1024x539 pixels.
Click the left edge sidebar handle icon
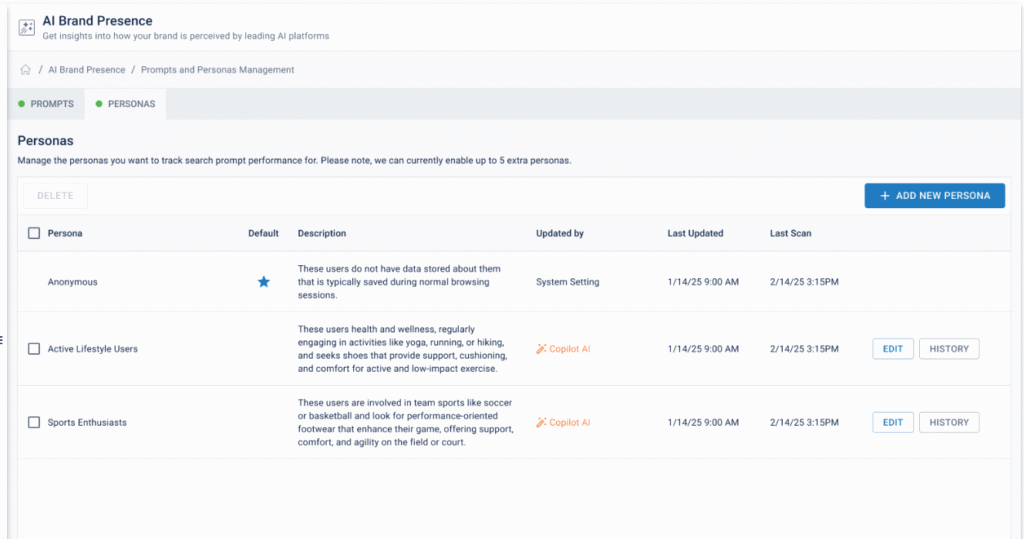2,341
